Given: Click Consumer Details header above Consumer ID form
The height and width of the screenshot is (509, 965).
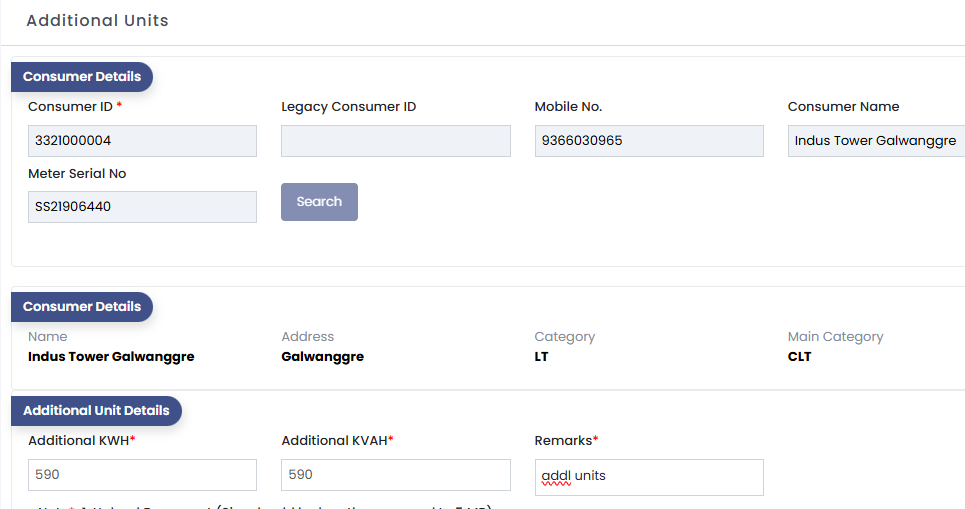Looking at the screenshot, I should click(82, 77).
